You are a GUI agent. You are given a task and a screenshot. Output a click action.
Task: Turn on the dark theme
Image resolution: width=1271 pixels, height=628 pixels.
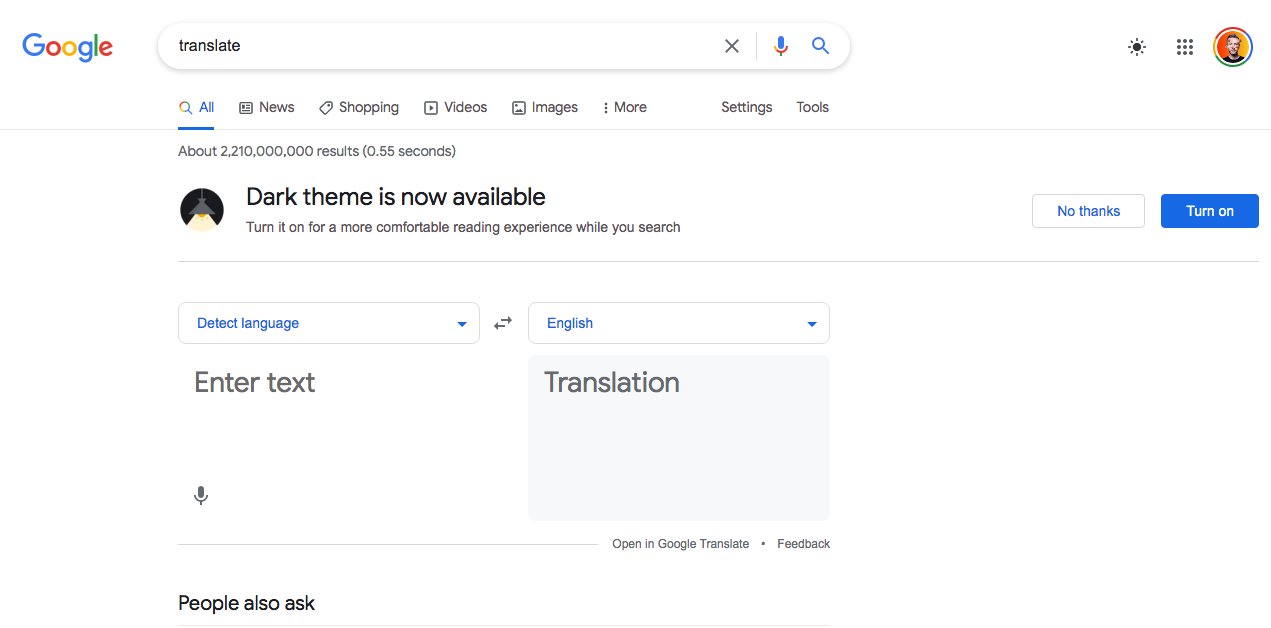[1209, 211]
